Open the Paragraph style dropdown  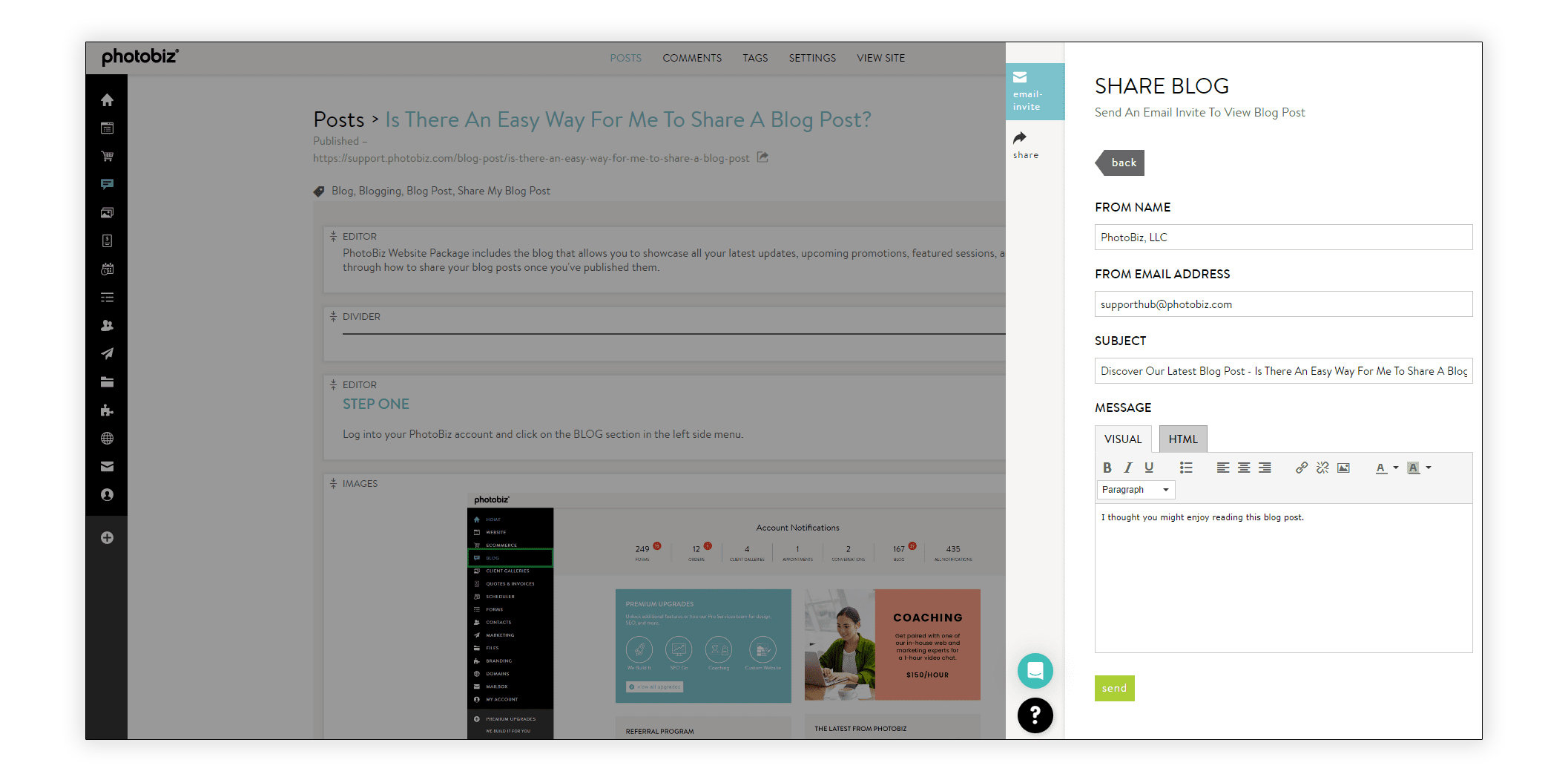point(1135,489)
